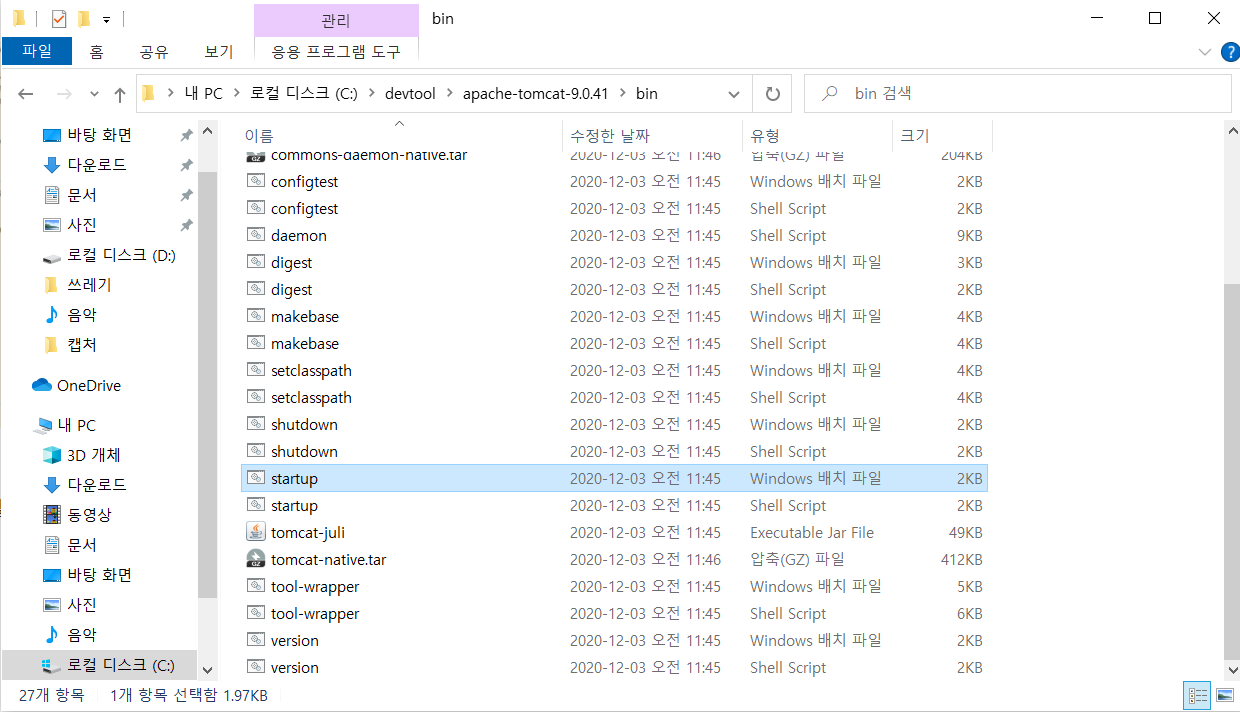Select 내 PC in the navigation pane
1240x712 pixels.
pyautogui.click(x=76, y=425)
